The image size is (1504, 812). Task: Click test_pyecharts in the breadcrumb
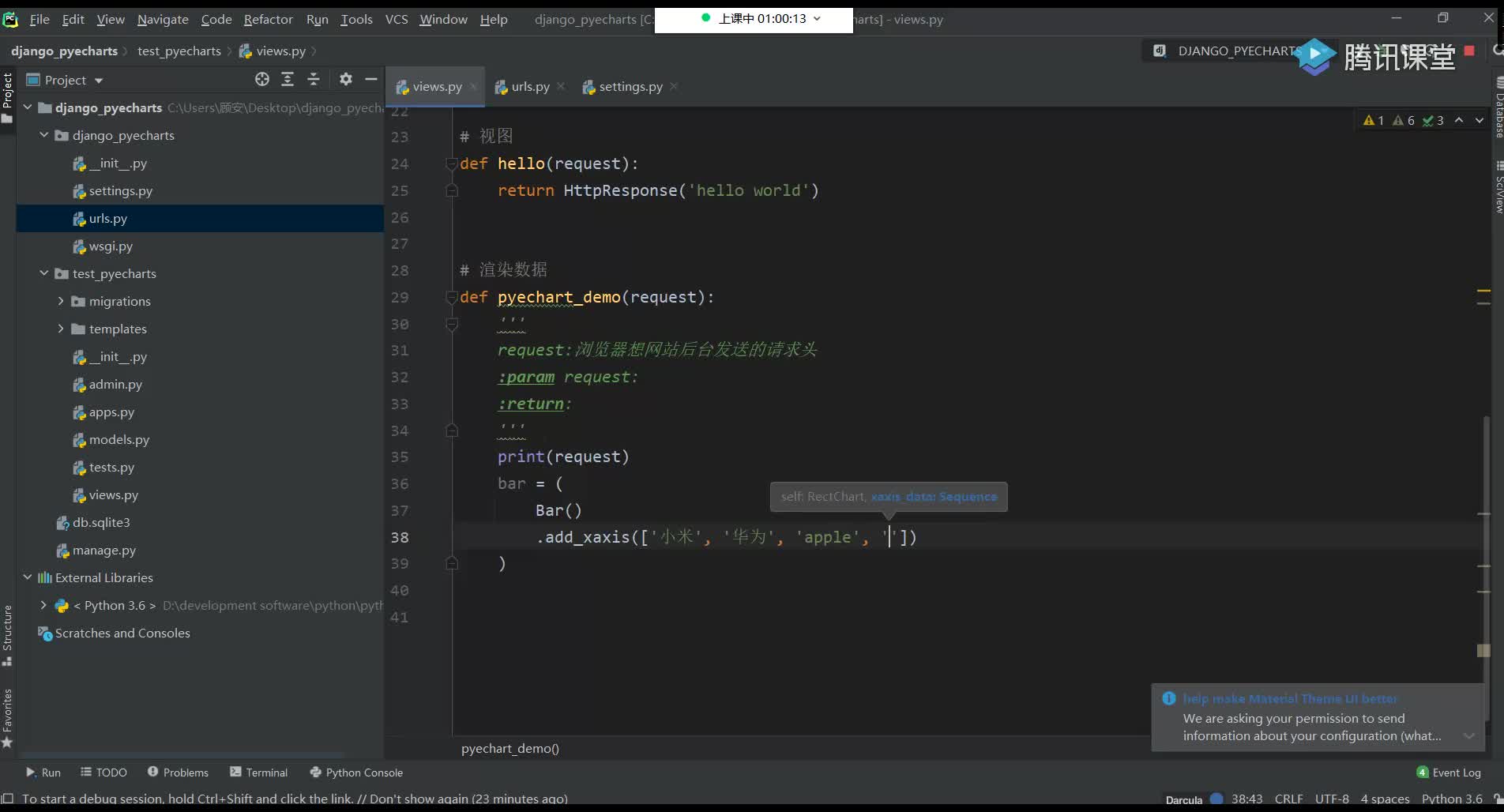[x=179, y=51]
